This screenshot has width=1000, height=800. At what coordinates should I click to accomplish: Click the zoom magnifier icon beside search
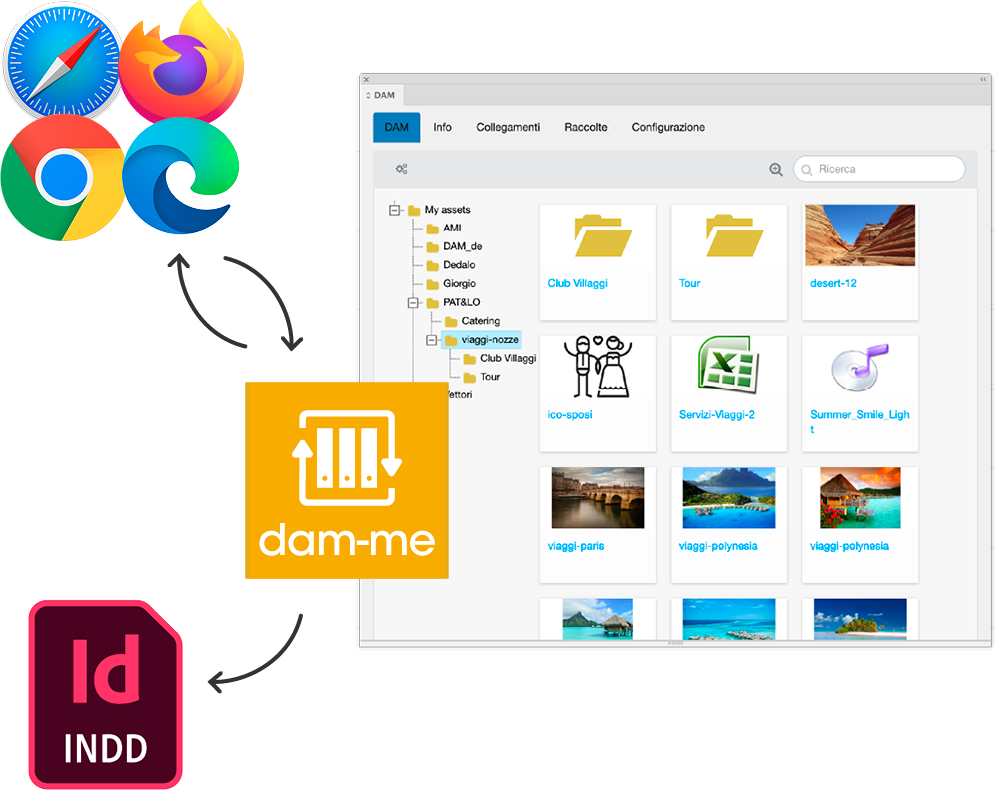tap(776, 169)
